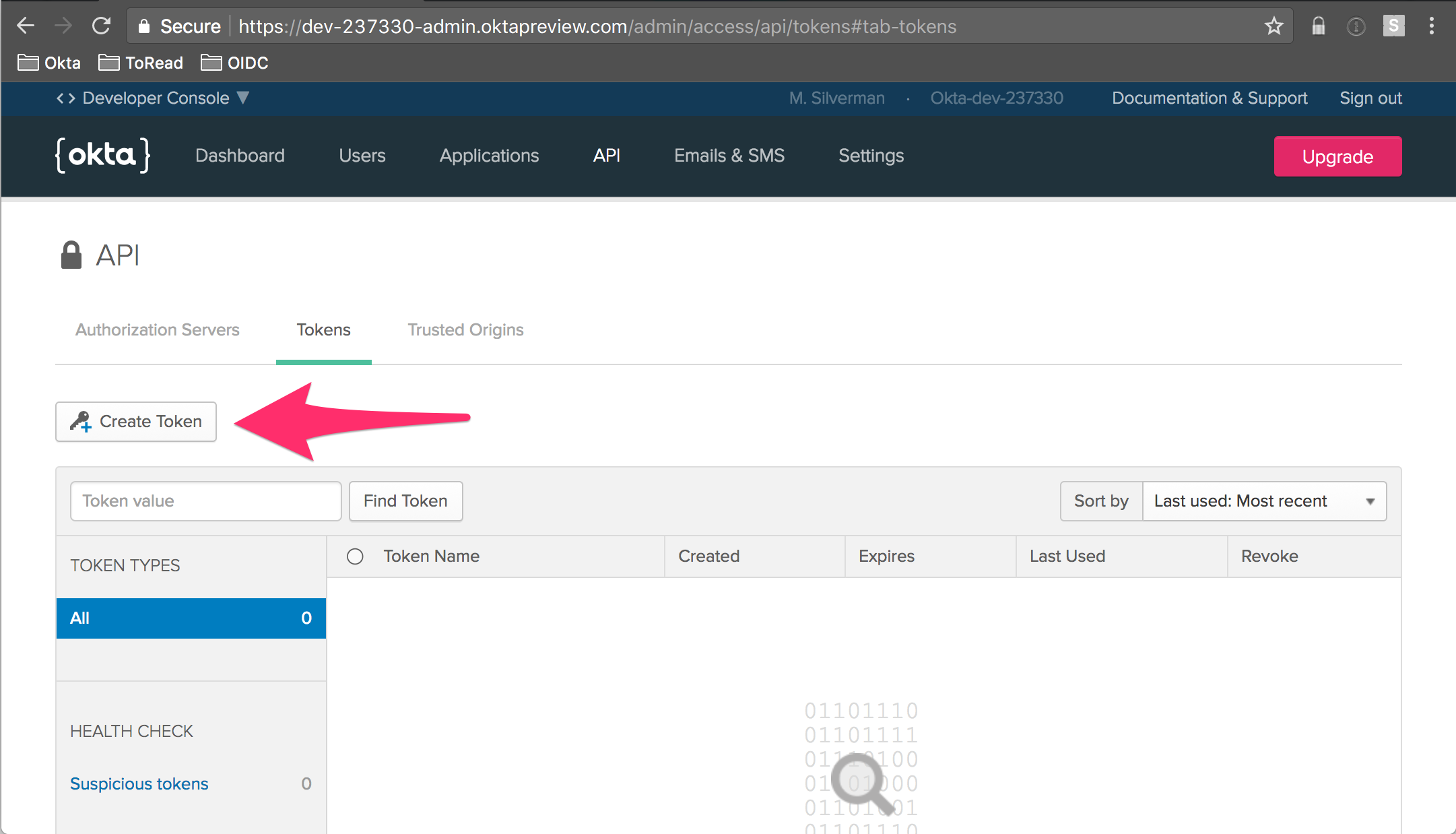Viewport: 1456px width, 834px height.
Task: Bookmark page with the star icon
Action: point(1273,26)
